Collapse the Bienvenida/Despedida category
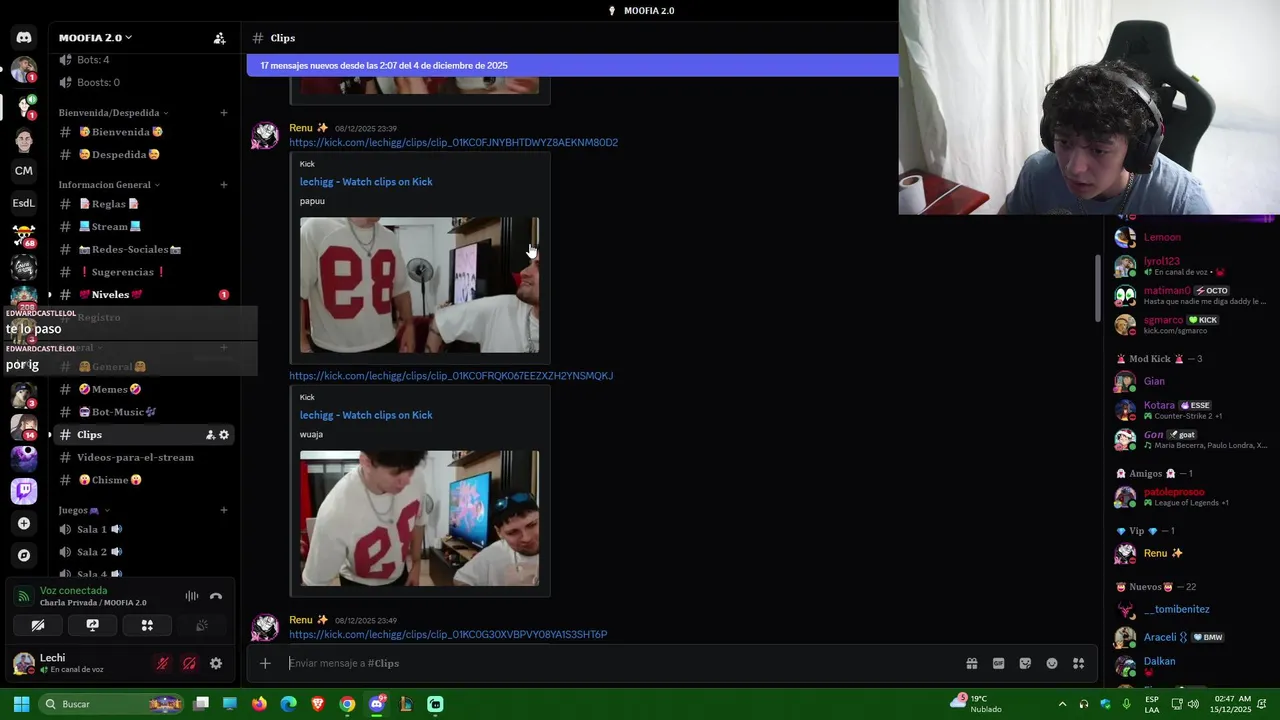The image size is (1280, 720). pos(114,113)
